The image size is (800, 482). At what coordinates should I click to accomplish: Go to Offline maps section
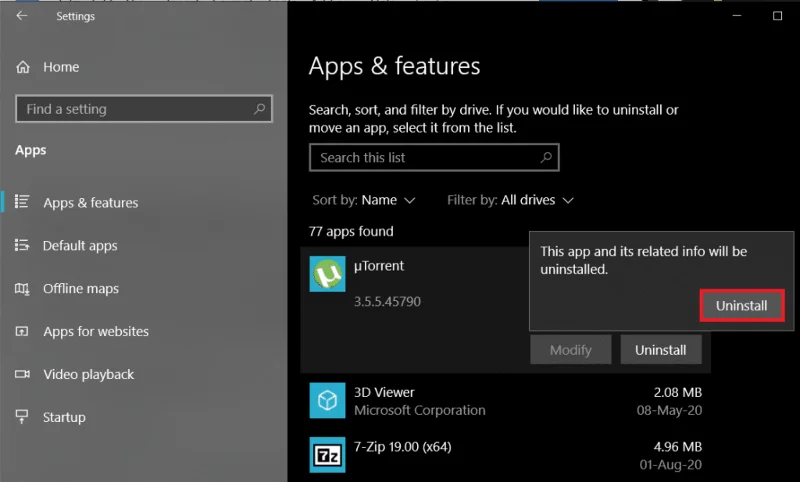[x=81, y=289]
